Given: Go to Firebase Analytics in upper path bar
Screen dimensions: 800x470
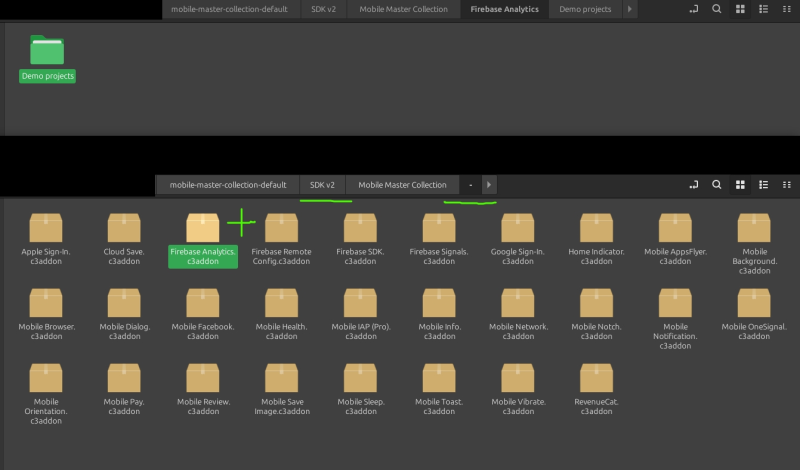Looking at the screenshot, I should tap(504, 9).
